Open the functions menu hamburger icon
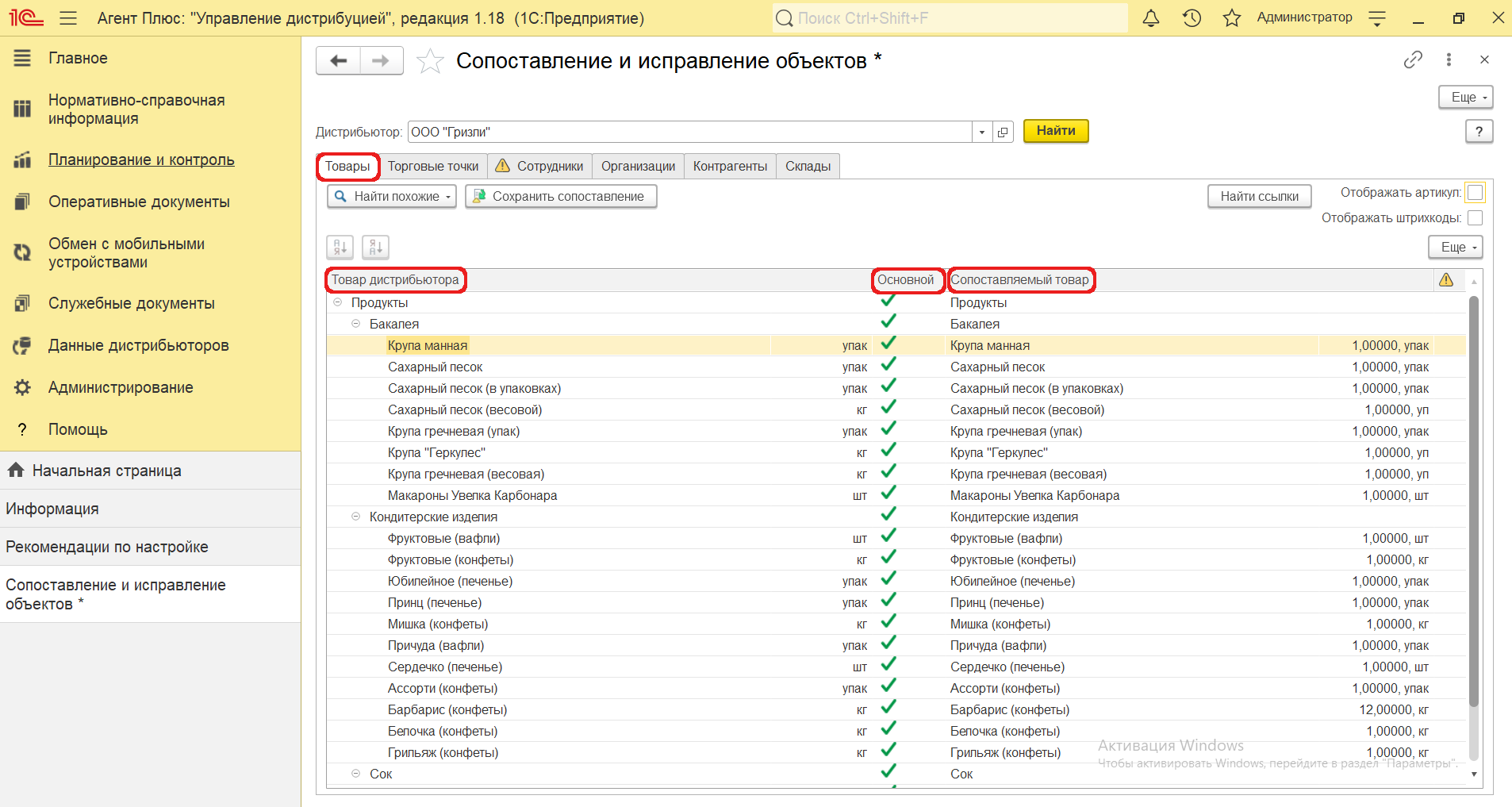Image resolution: width=1512 pixels, height=807 pixels. pyautogui.click(x=68, y=17)
